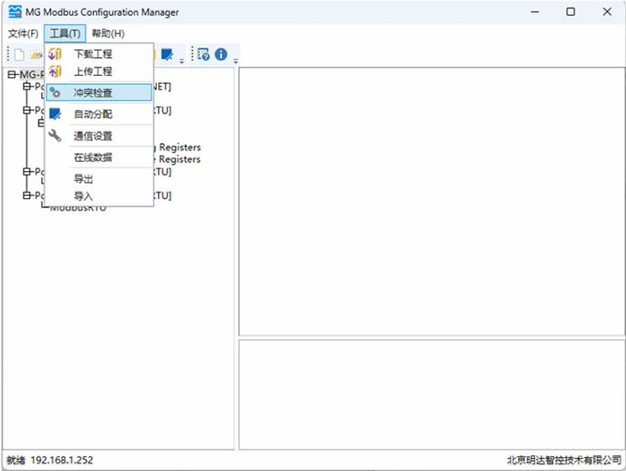Click the blue Auto-assign toolbar icon
The image size is (626, 471).
pyautogui.click(x=167, y=54)
